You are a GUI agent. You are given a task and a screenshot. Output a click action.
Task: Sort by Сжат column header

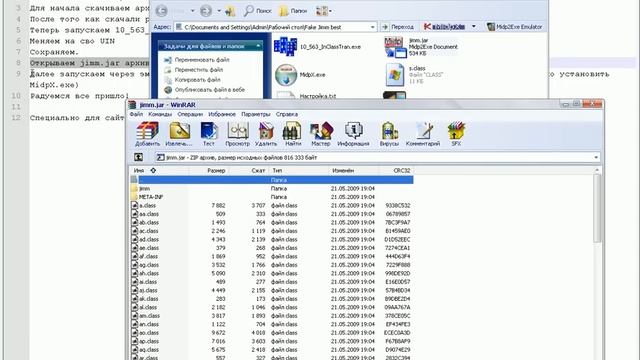tap(248, 170)
